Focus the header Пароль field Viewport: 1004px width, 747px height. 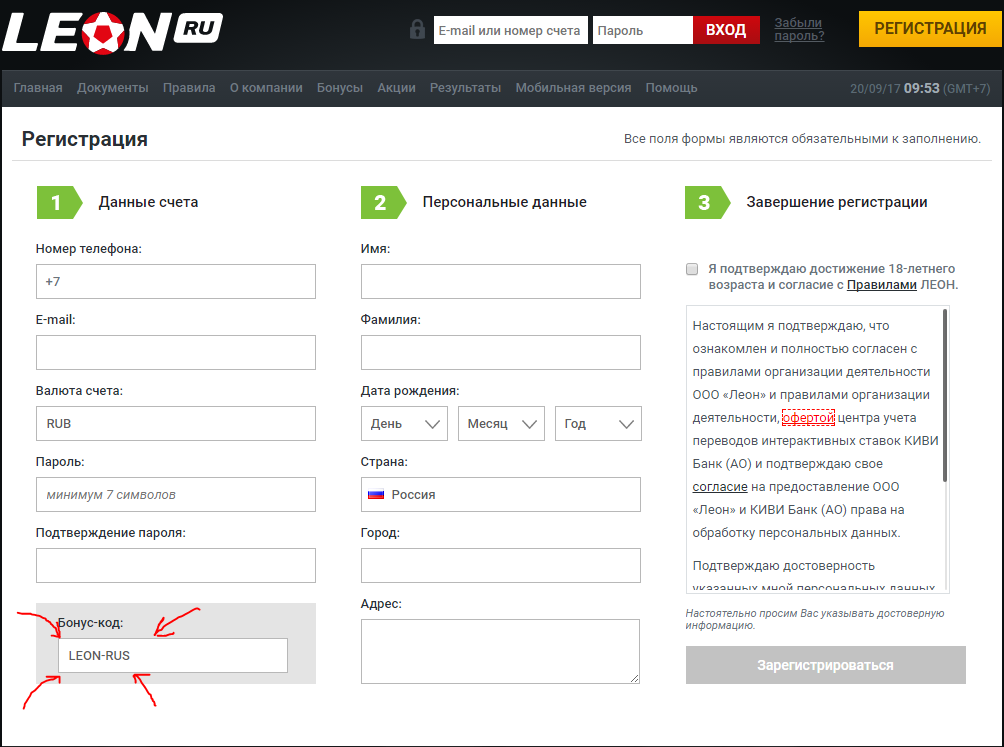tap(643, 30)
